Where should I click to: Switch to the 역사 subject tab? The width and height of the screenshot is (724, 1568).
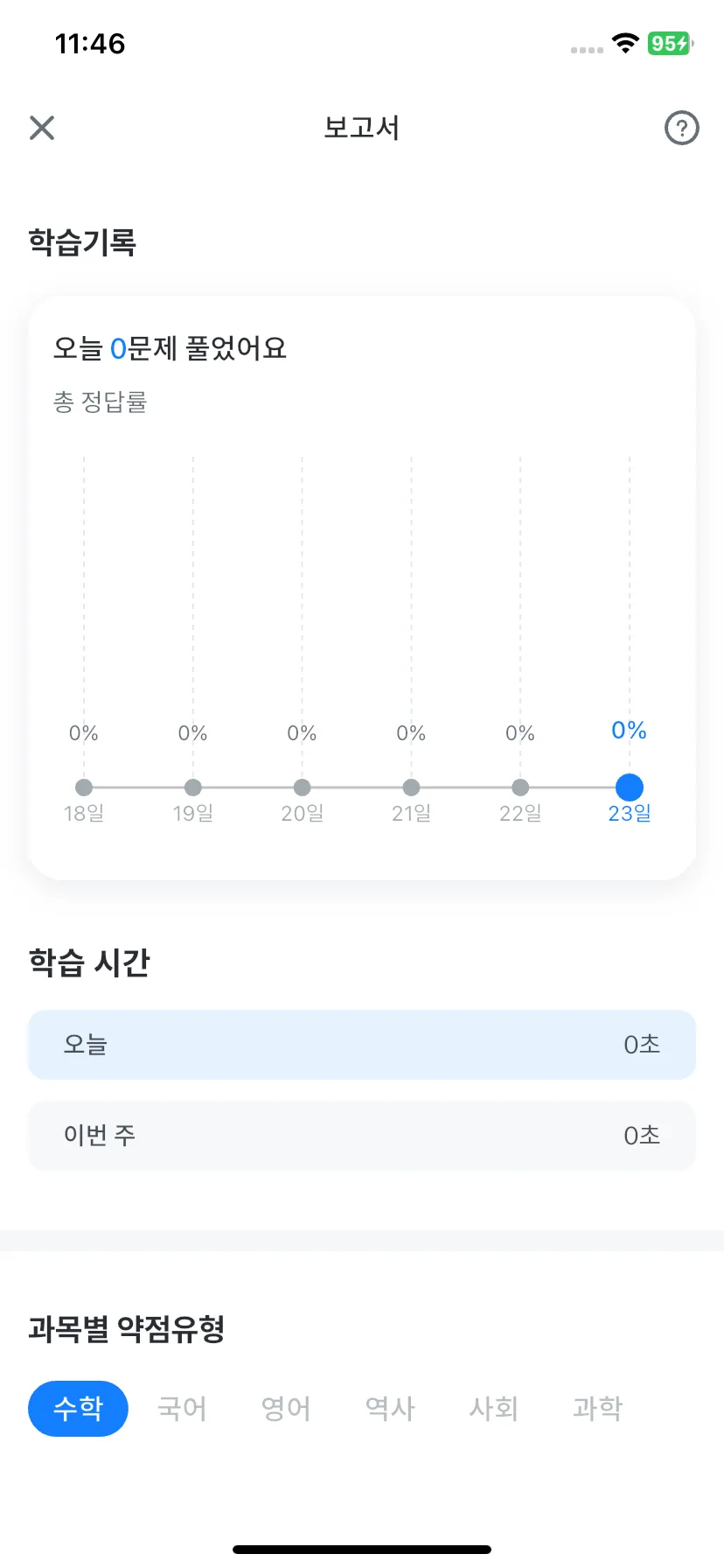click(x=390, y=1409)
